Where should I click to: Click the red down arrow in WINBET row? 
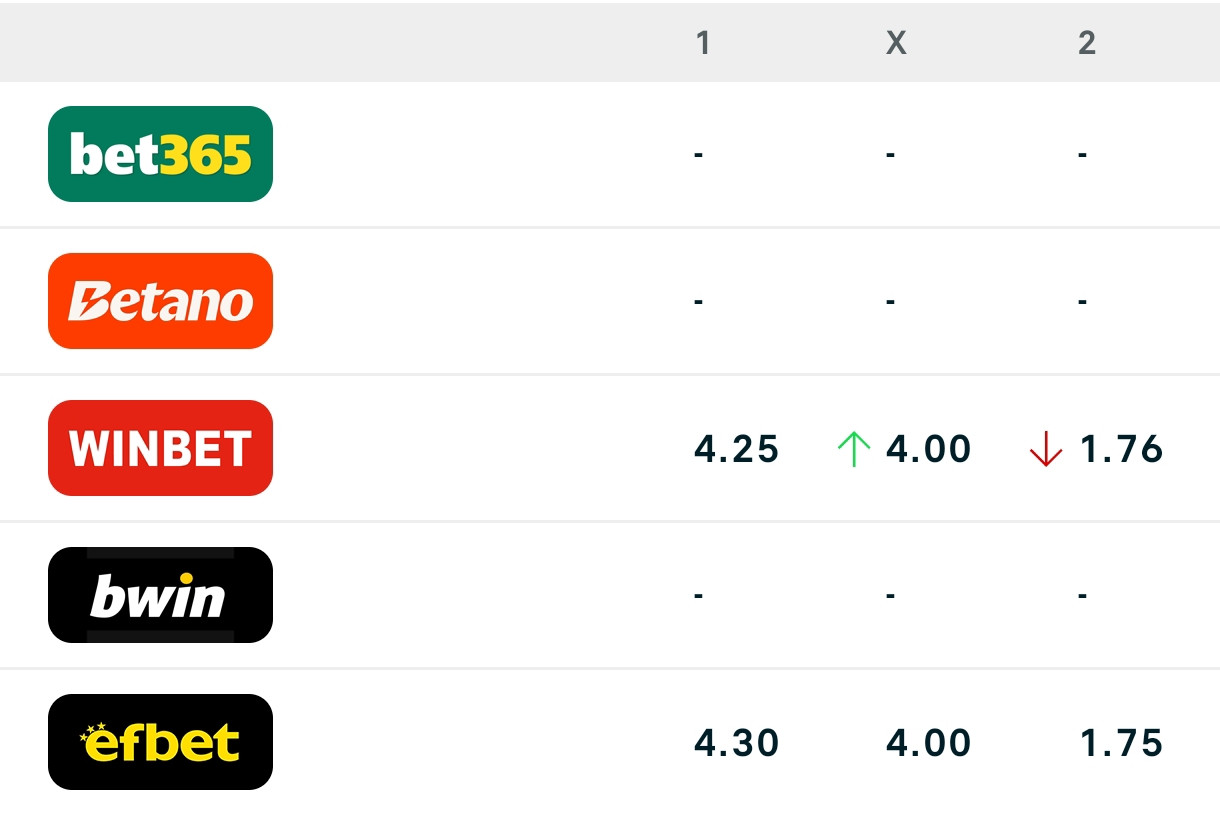(1045, 449)
